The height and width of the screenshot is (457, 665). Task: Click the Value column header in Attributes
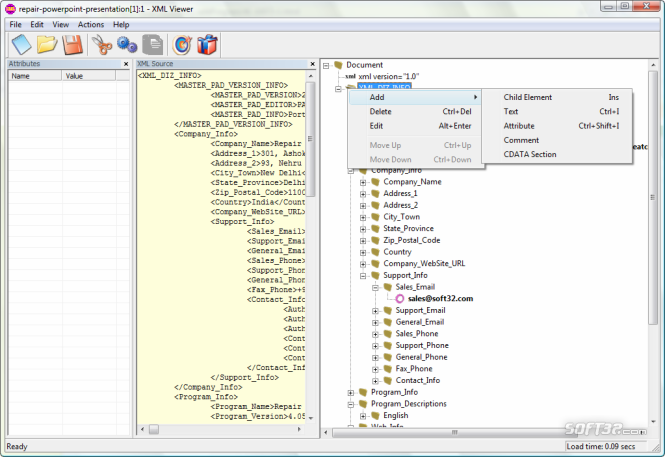tap(89, 76)
